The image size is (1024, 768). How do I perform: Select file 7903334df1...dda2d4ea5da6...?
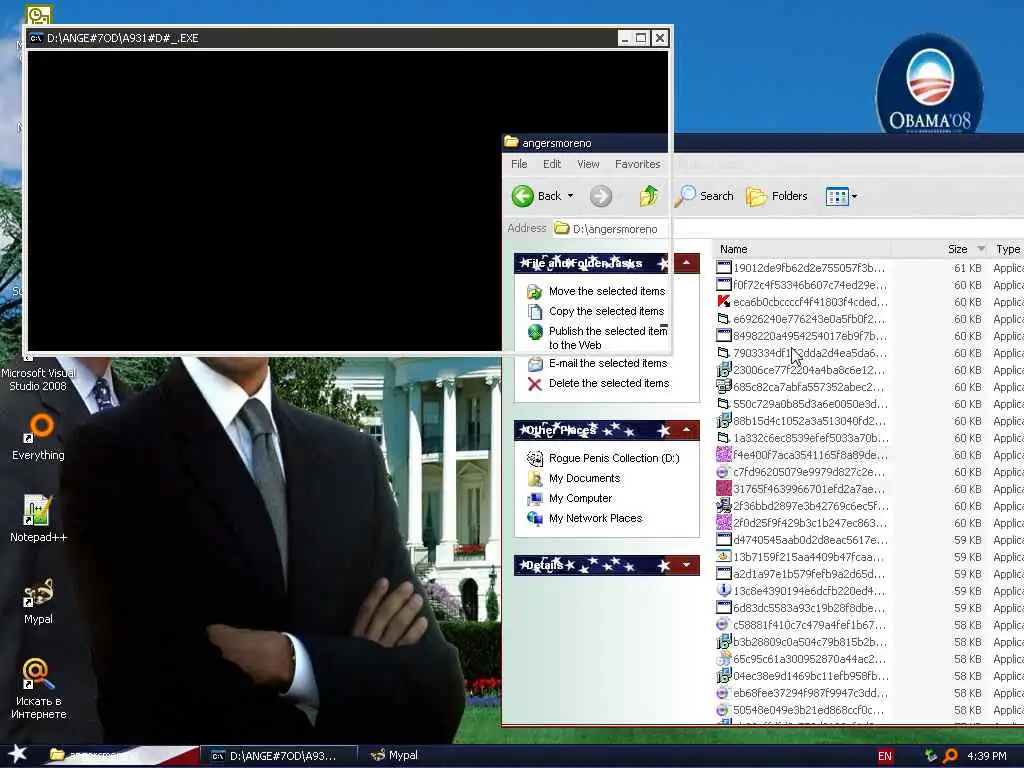pos(809,353)
